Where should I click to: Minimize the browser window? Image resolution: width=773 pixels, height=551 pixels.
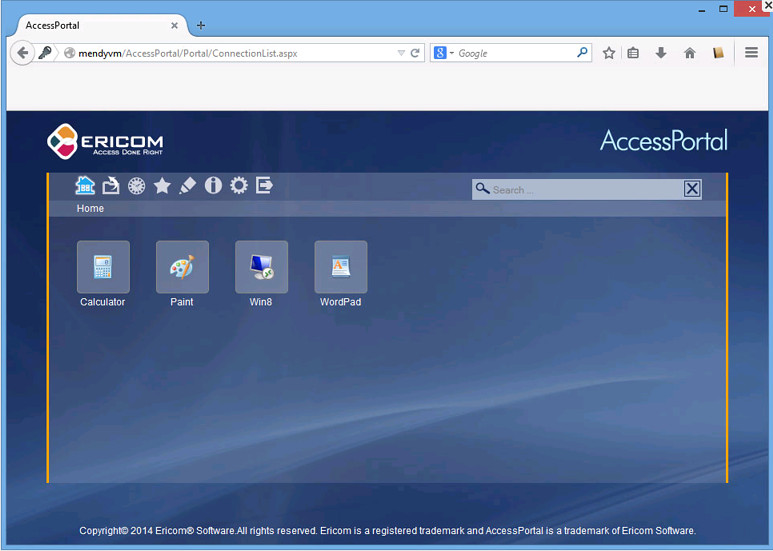[702, 9]
